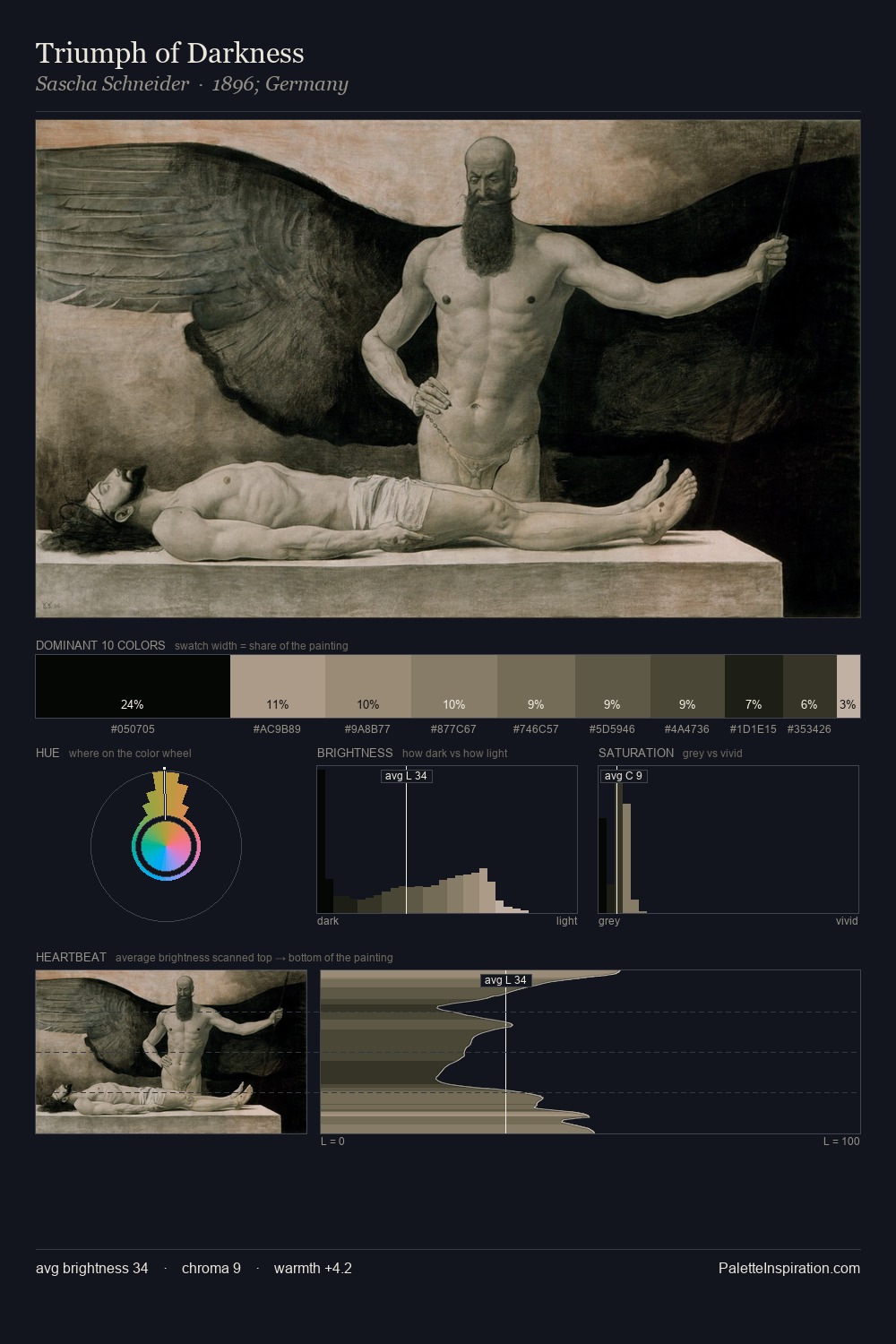Screen dimensions: 896x1344
Task: Click the "#5D5946" hex label below swatches
Action: (612, 729)
